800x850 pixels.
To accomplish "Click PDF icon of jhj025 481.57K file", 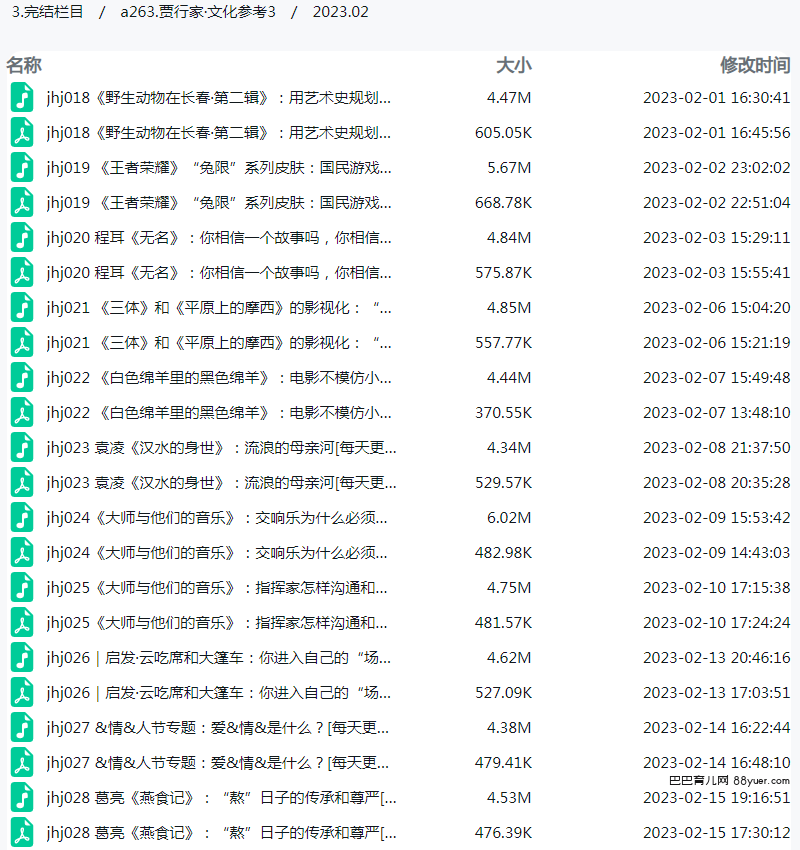I will (x=22, y=623).
